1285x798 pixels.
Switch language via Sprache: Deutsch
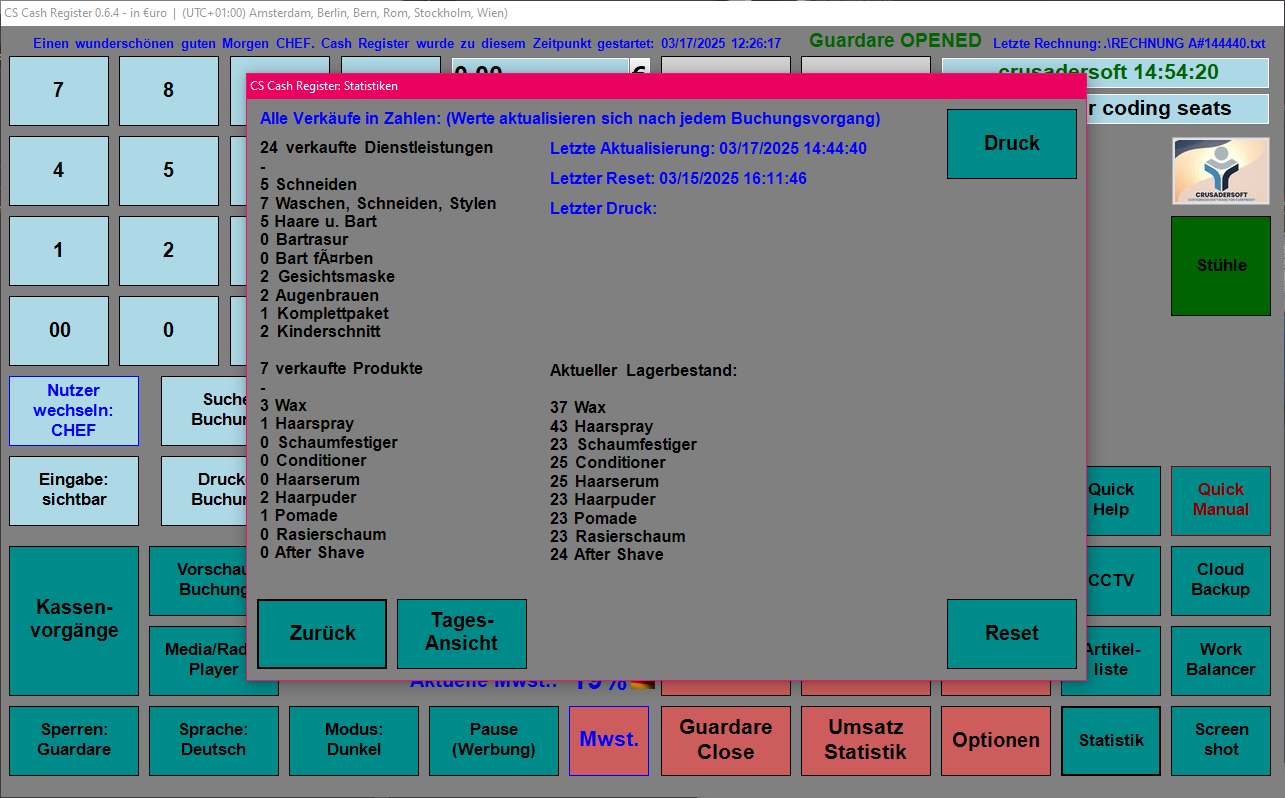click(214, 741)
